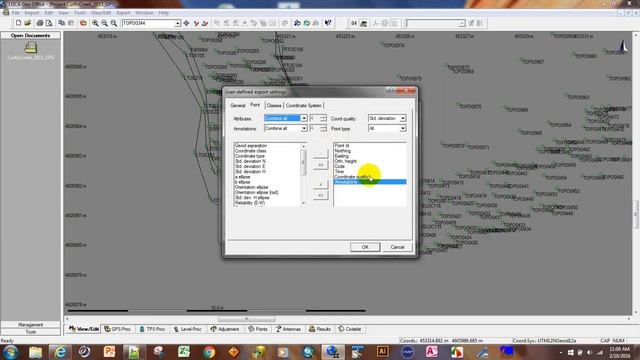Switch to the Classes tab
The width and height of the screenshot is (640, 360).
pyautogui.click(x=274, y=106)
